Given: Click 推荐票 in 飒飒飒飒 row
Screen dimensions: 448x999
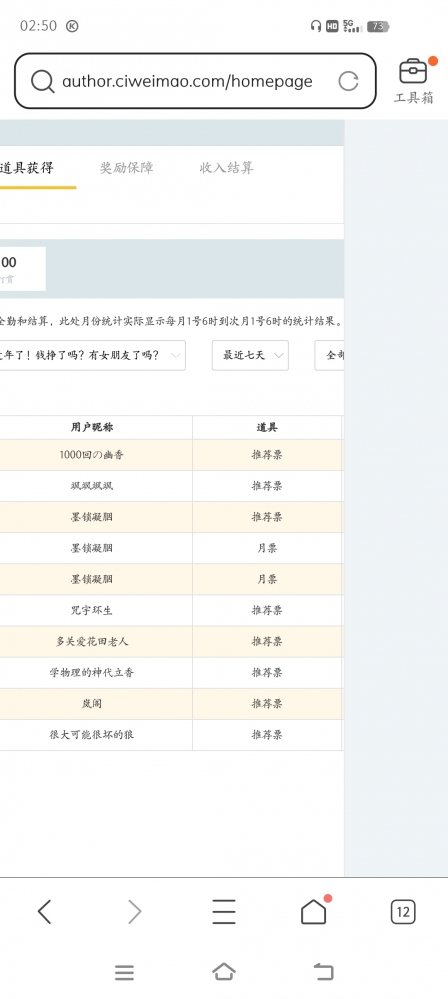Looking at the screenshot, I should point(267,486).
